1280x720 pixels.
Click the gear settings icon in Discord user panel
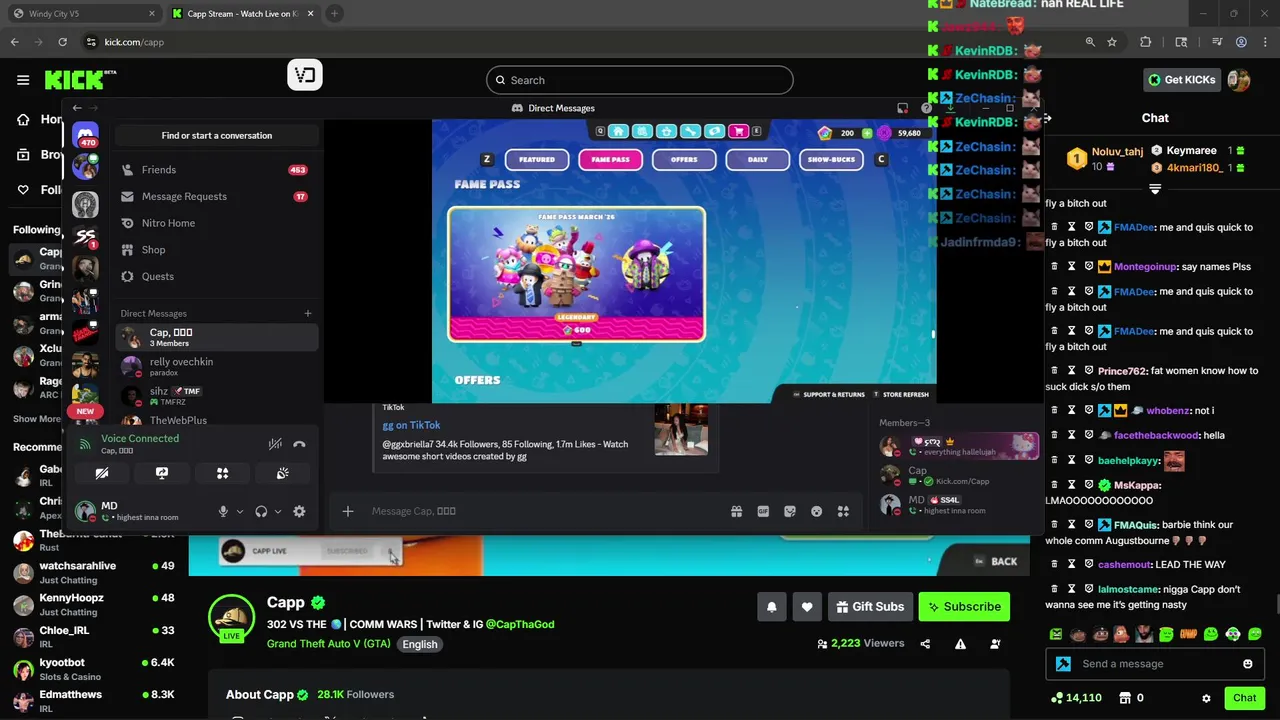click(x=299, y=511)
